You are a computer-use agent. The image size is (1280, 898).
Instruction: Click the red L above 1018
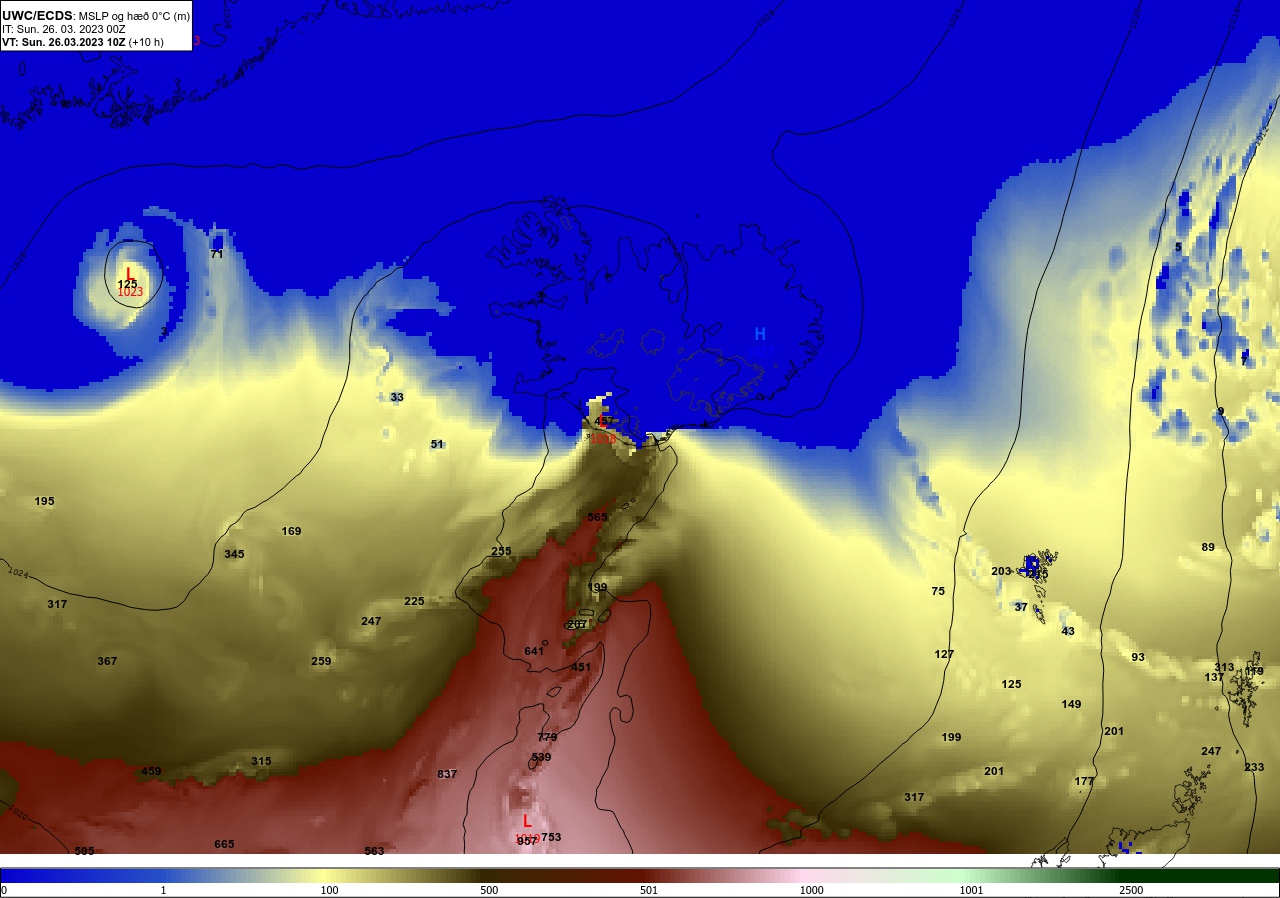click(603, 422)
